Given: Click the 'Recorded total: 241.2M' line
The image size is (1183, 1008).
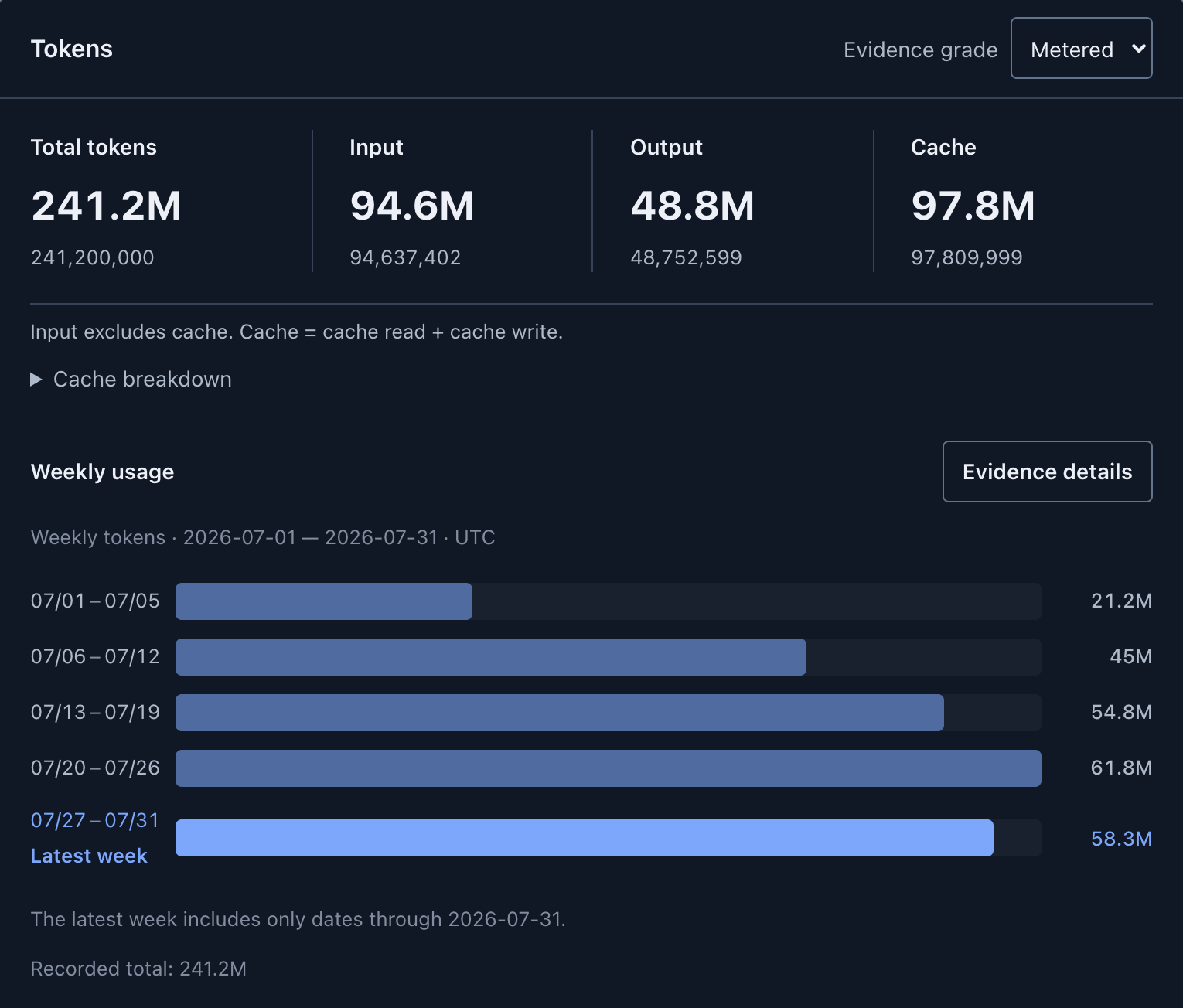Looking at the screenshot, I should coord(138,969).
